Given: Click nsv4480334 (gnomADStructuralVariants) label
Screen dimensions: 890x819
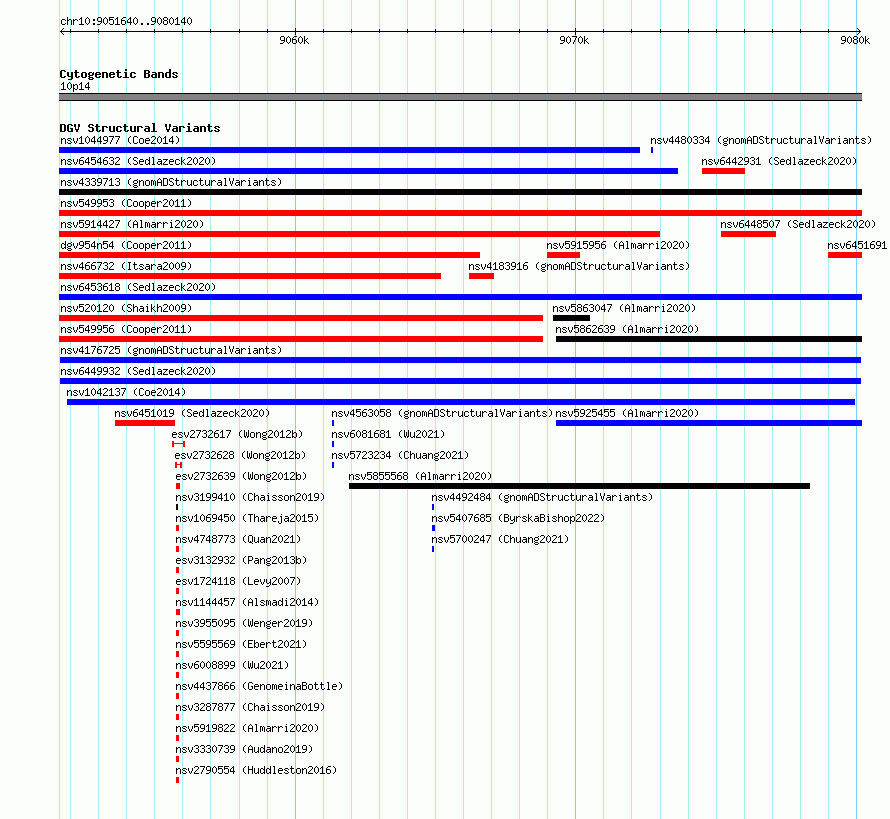Looking at the screenshot, I should [x=761, y=140].
